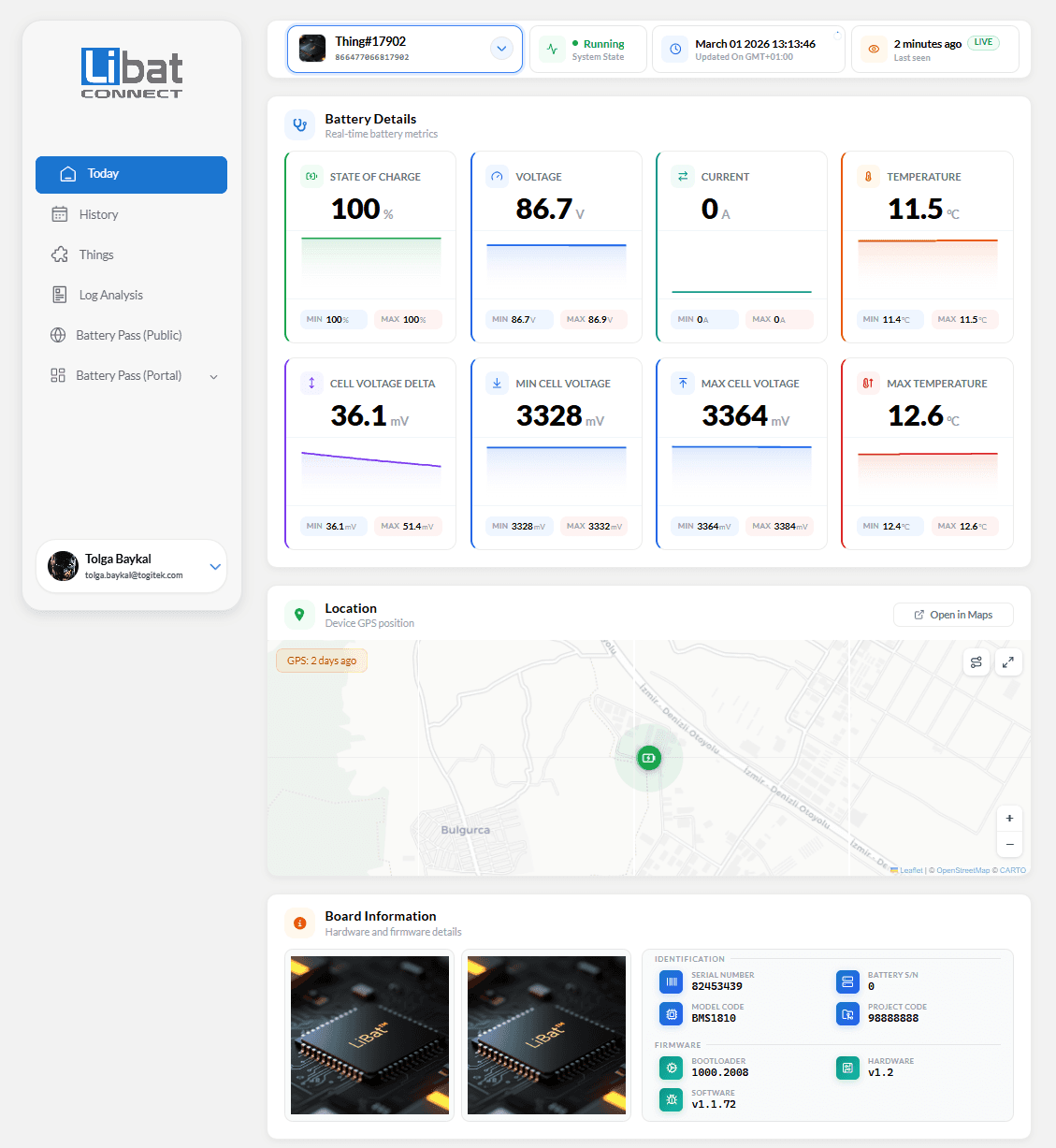Click the GPS: 2 days ago badge

[x=322, y=661]
